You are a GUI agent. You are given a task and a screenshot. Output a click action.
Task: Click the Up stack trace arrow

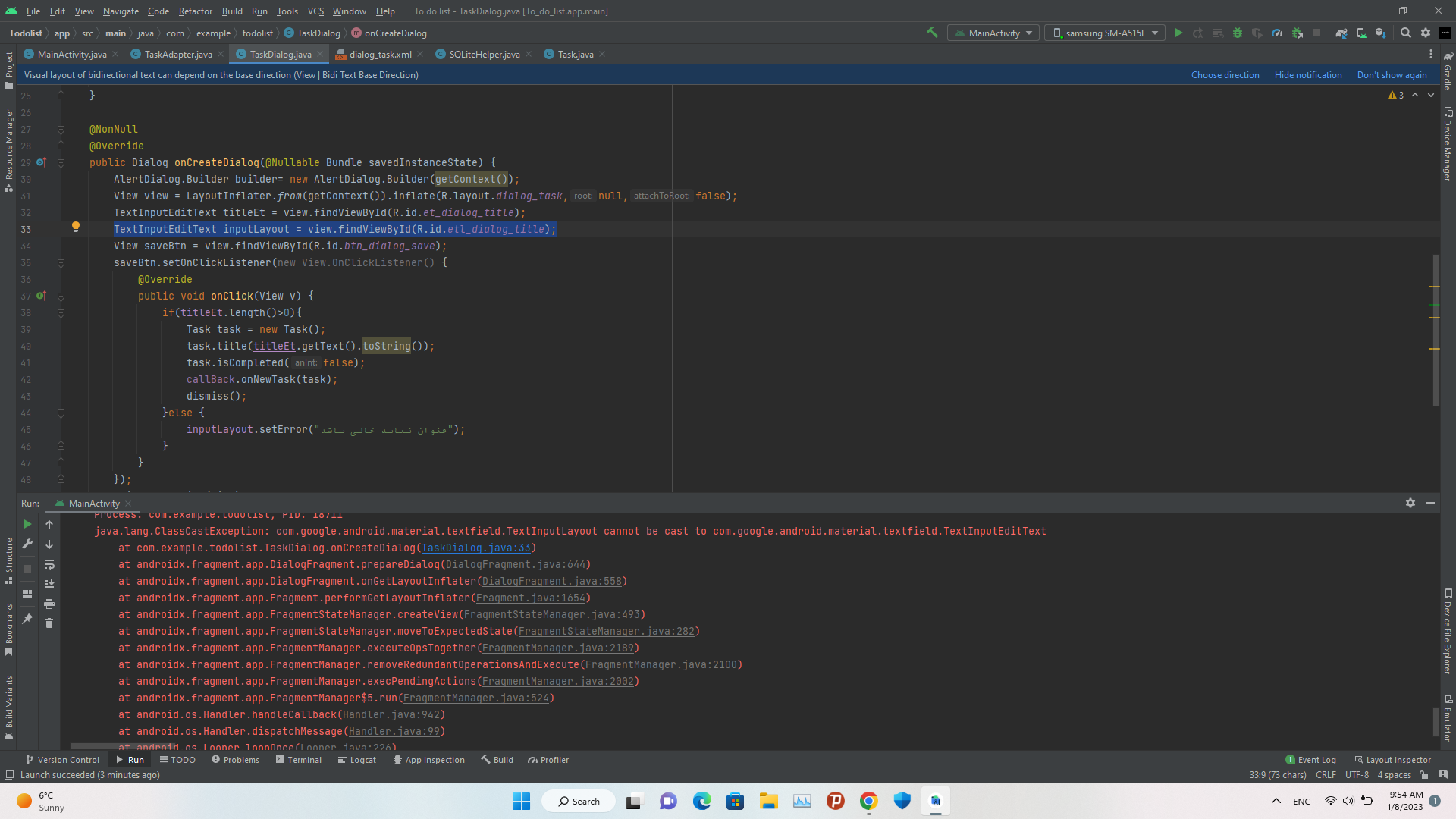pos(49,524)
